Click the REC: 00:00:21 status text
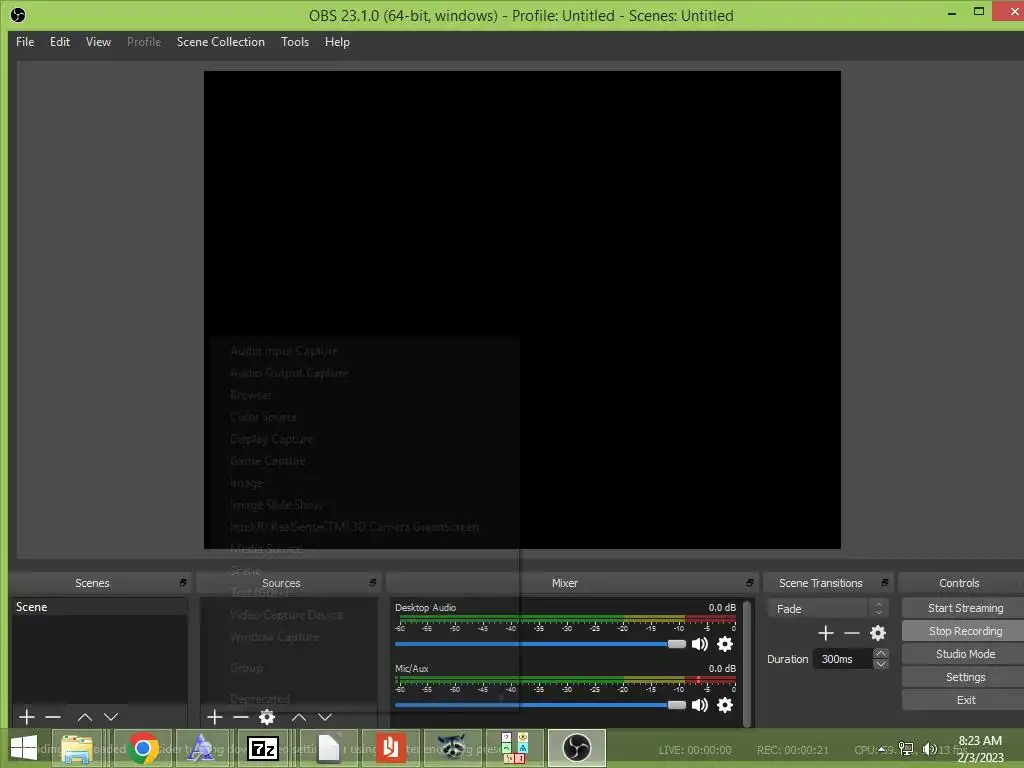 792,750
